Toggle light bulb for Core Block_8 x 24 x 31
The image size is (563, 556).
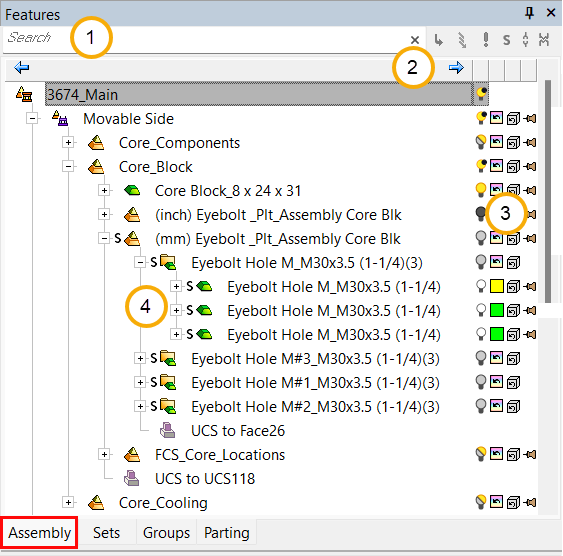[x=481, y=190]
